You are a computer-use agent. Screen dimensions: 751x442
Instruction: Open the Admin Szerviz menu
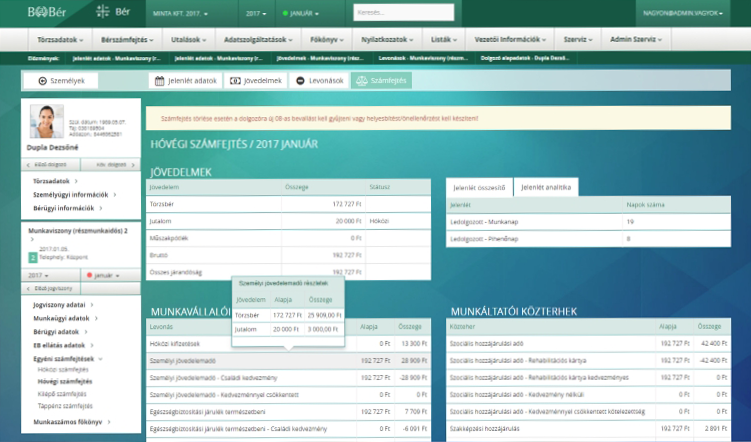[636, 40]
